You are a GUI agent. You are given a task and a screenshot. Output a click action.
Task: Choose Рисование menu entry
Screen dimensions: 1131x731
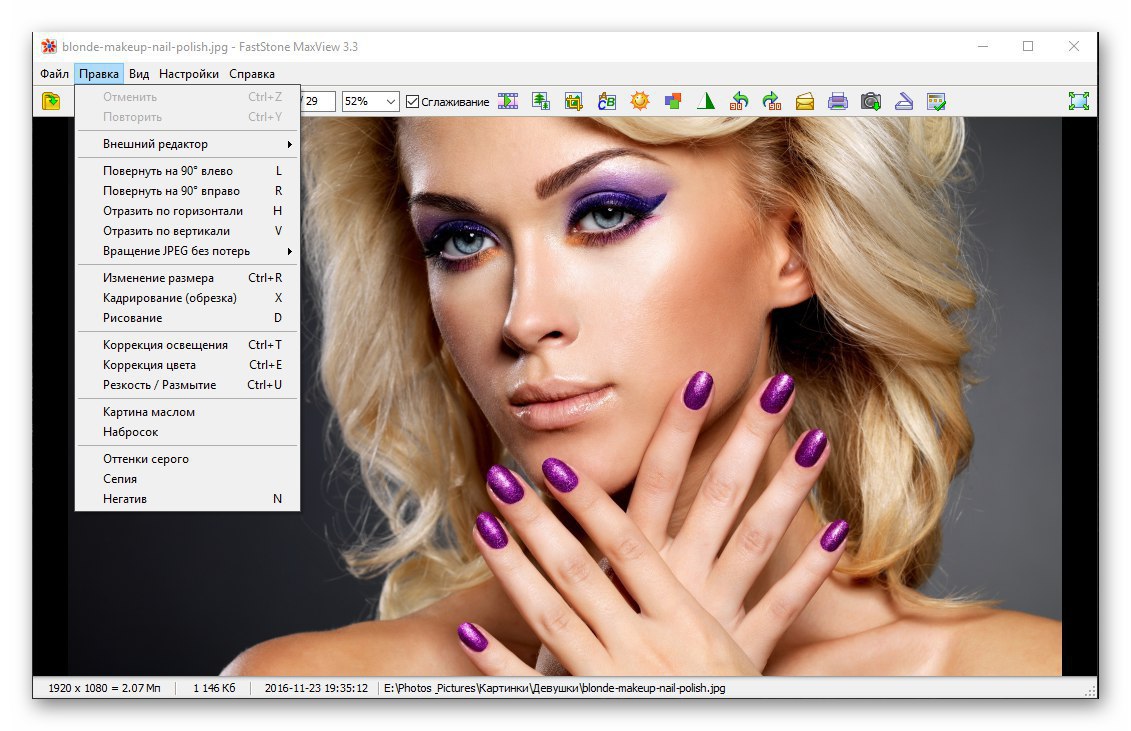click(188, 318)
